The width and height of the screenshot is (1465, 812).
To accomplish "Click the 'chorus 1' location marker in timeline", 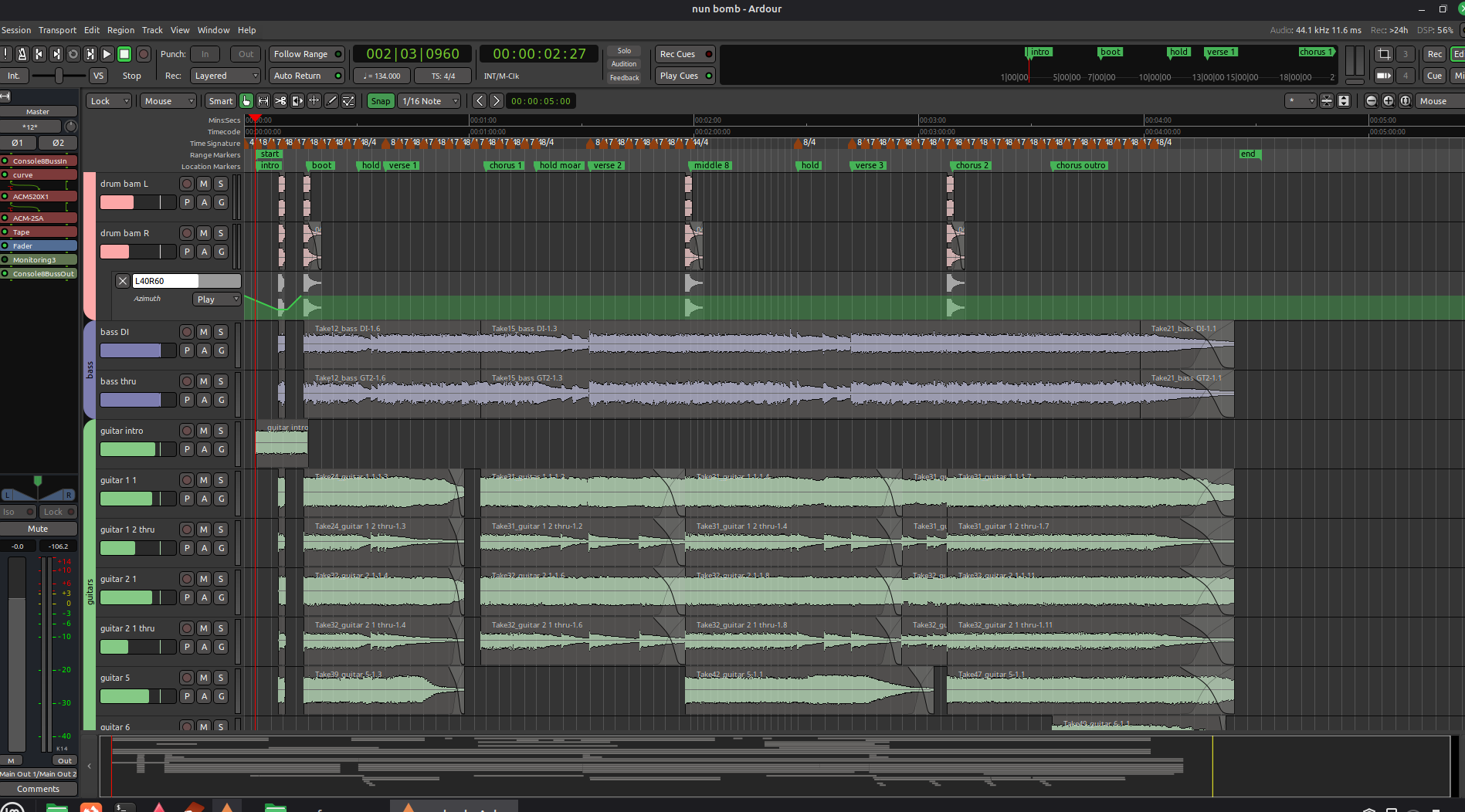I will coord(506,166).
